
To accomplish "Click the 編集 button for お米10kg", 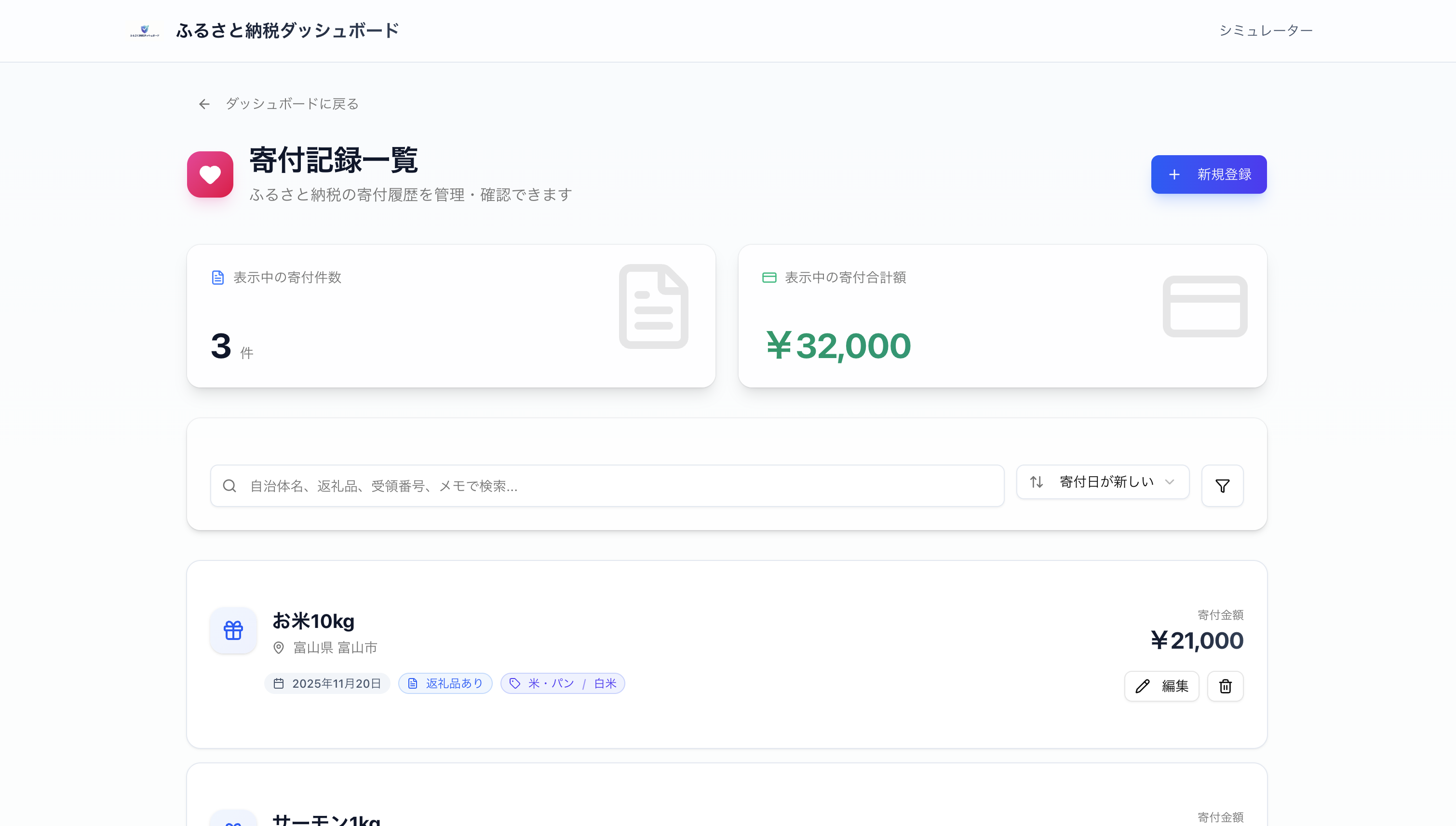I will (1161, 686).
